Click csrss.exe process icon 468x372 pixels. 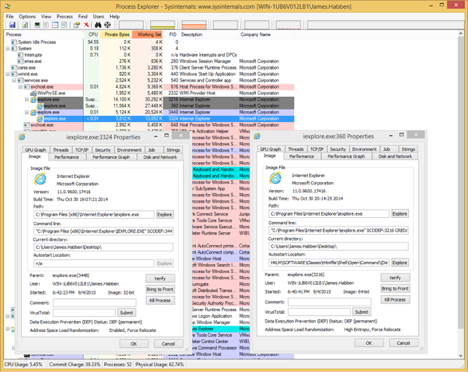[x=14, y=68]
